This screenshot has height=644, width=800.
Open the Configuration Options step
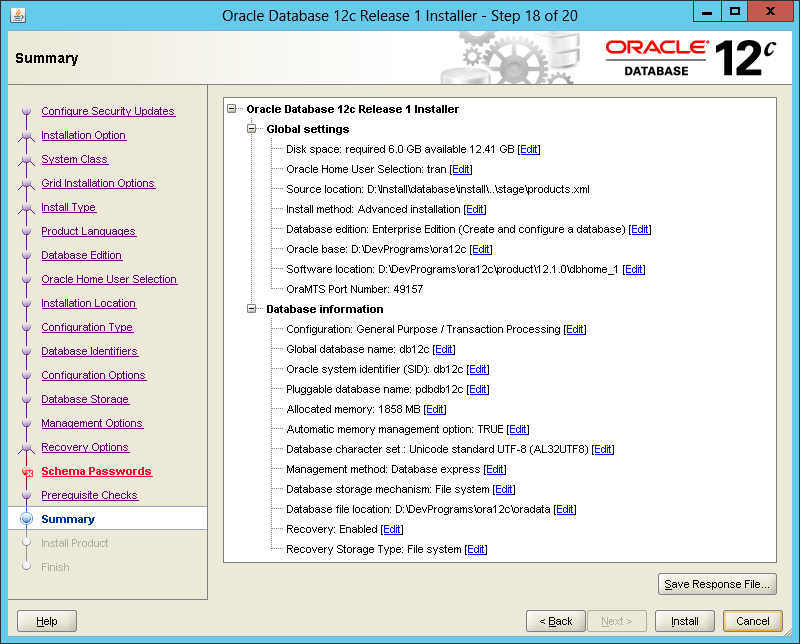click(93, 375)
